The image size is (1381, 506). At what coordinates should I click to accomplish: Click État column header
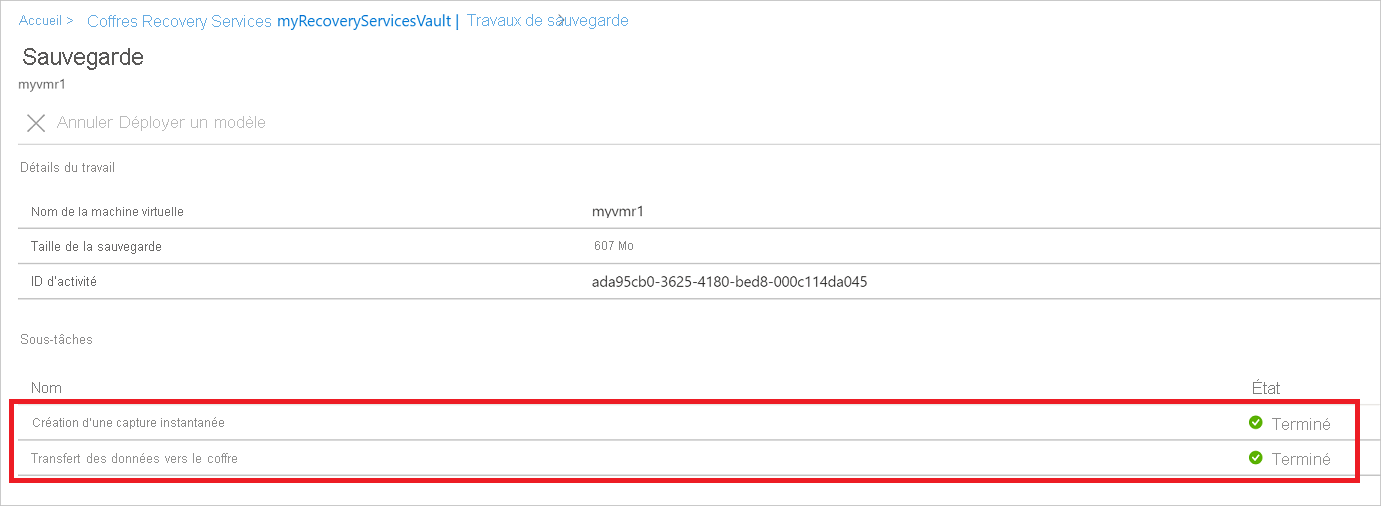[x=1266, y=387]
